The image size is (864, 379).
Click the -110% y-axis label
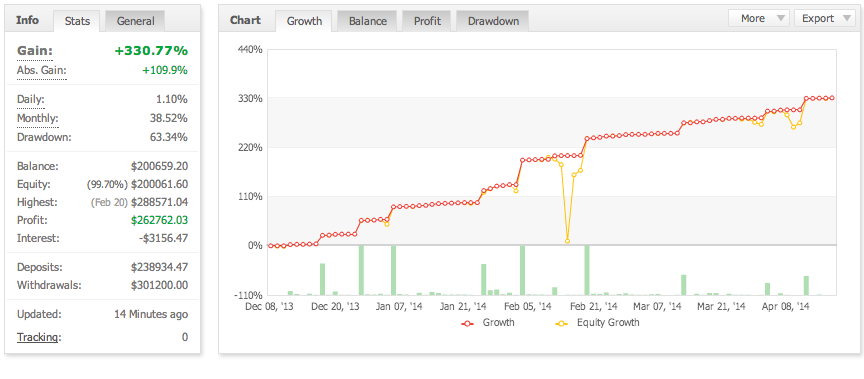coord(248,295)
